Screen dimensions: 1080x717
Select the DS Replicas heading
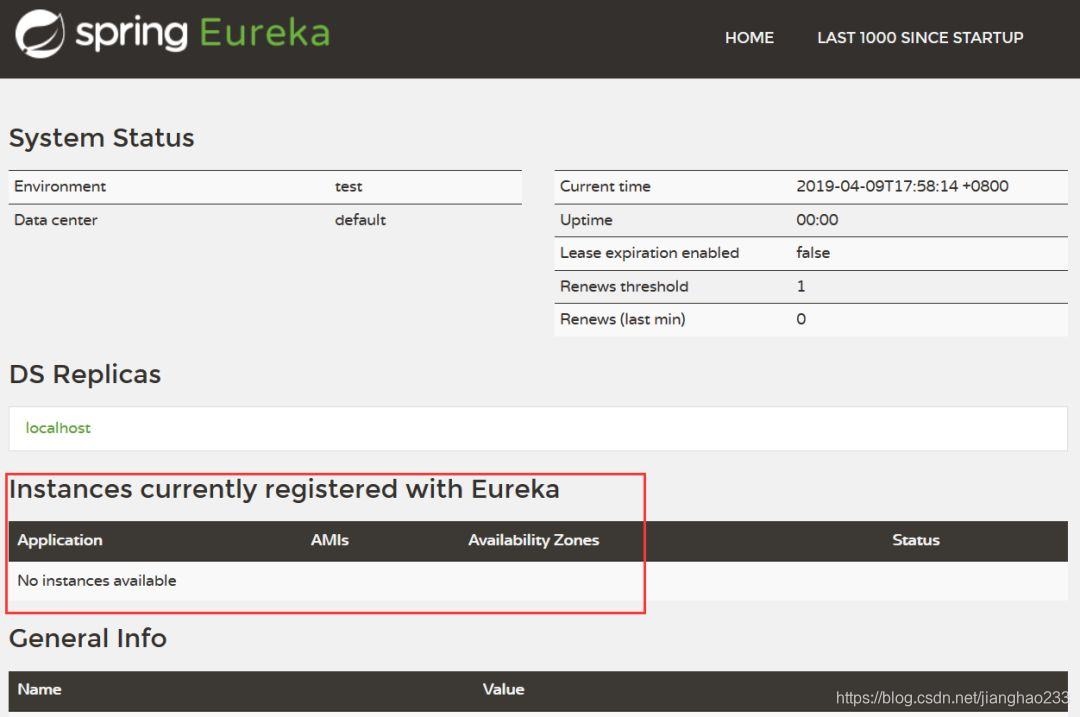(85, 374)
